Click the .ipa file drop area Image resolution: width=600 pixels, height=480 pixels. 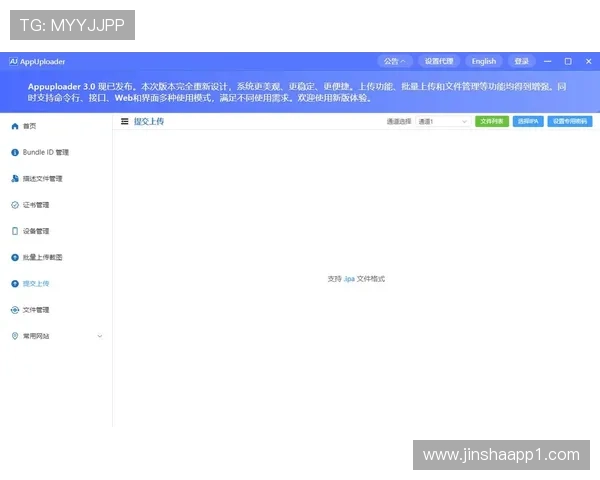356,279
